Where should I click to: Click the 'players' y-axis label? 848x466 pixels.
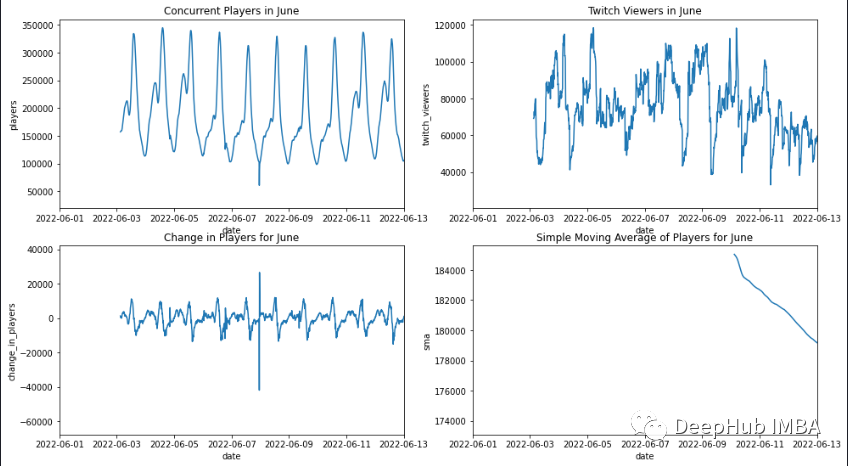(x=14, y=115)
